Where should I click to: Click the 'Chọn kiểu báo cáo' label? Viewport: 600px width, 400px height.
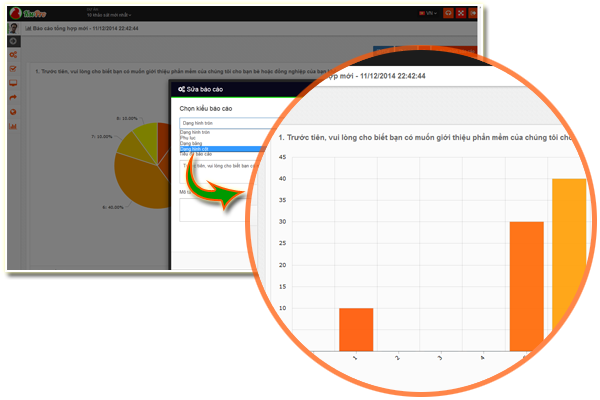[206, 109]
